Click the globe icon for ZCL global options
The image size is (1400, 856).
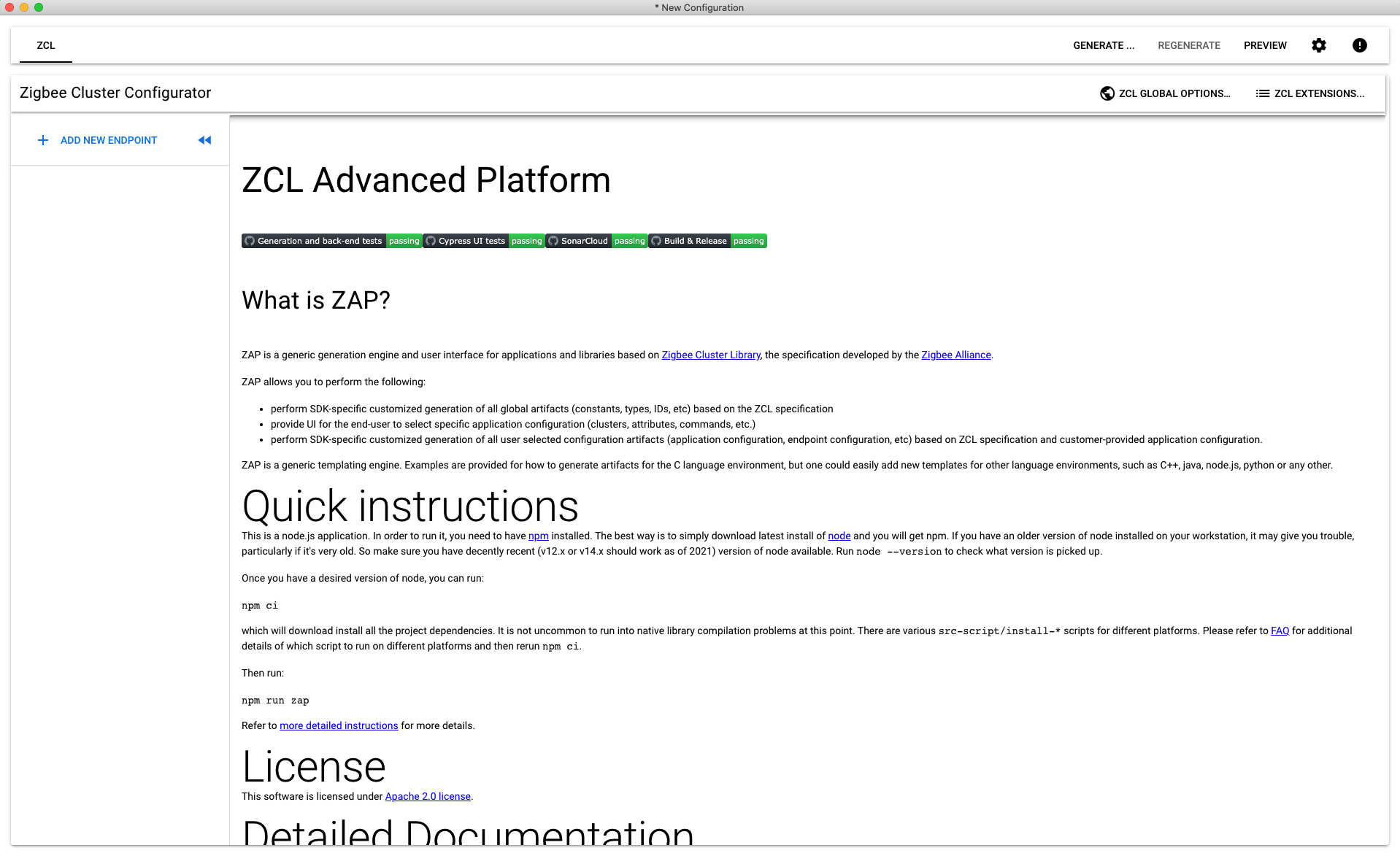coord(1107,93)
